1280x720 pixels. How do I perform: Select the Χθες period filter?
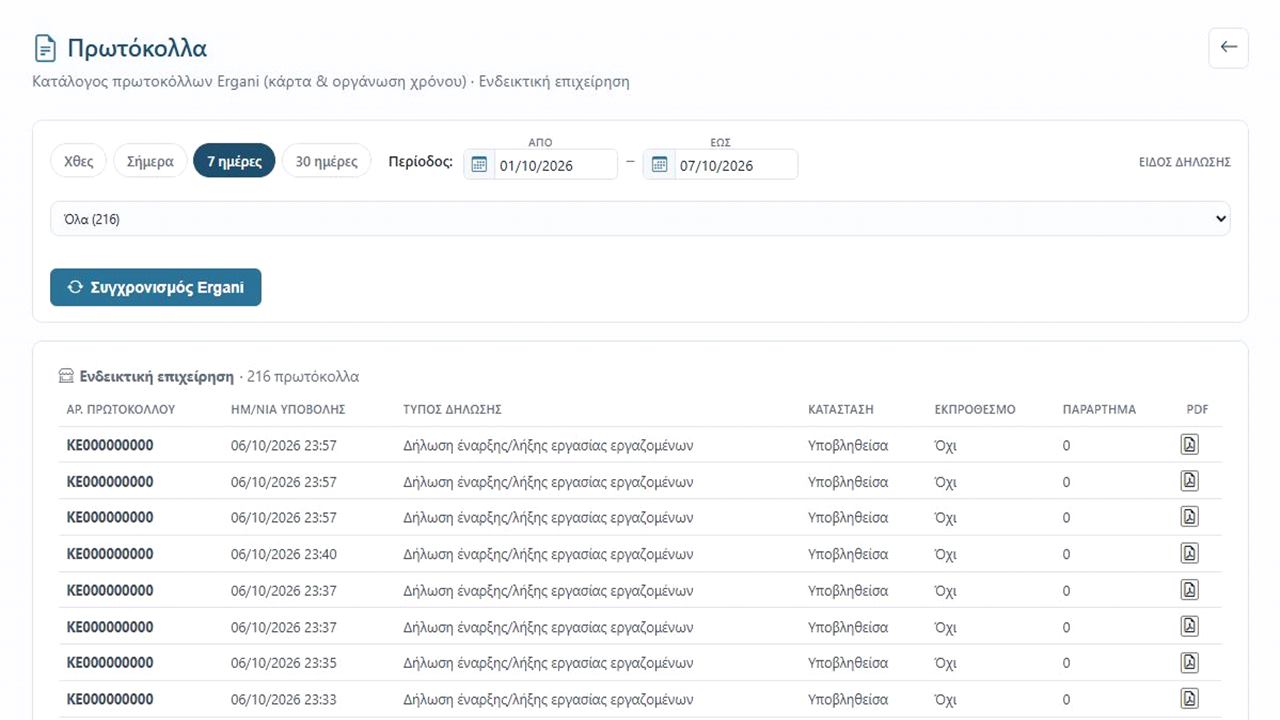click(x=78, y=161)
